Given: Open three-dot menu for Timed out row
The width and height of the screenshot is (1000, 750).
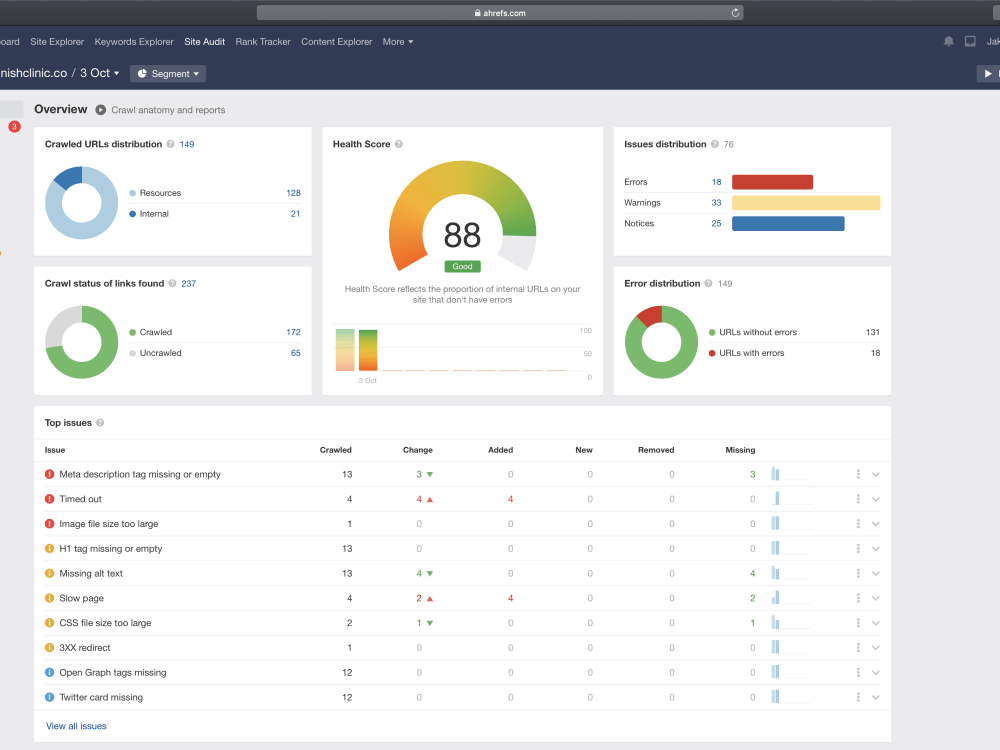Looking at the screenshot, I should click(858, 499).
